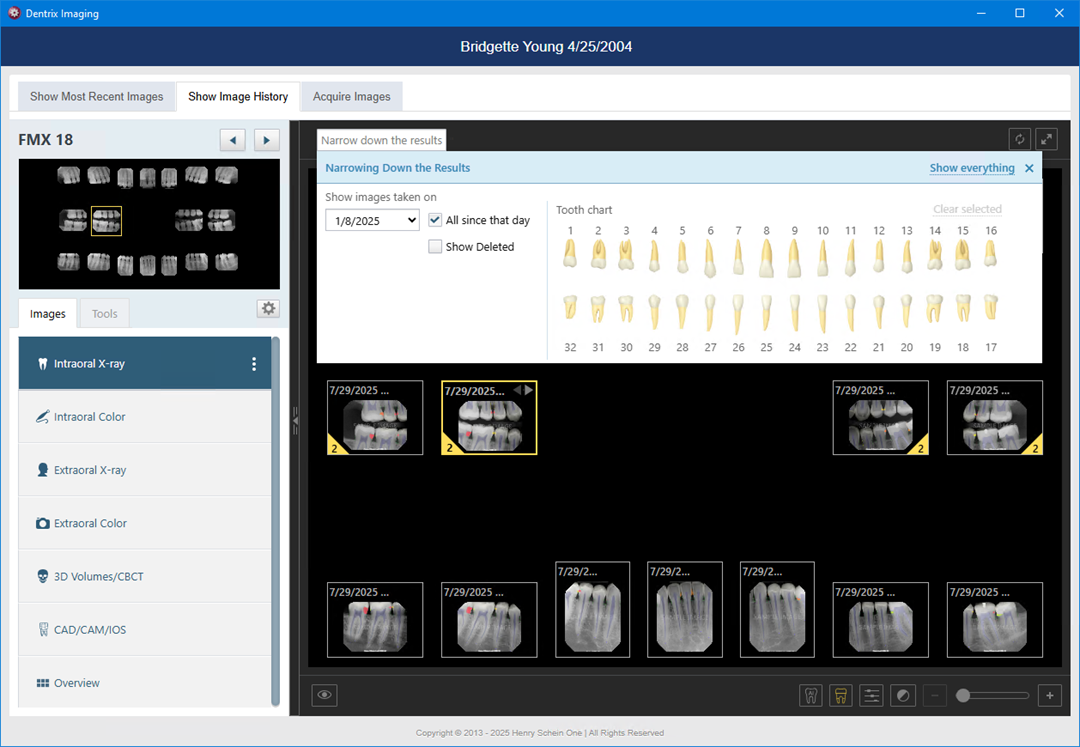
Task: Select tooth 30 in the tooth chart
Action: [626, 309]
